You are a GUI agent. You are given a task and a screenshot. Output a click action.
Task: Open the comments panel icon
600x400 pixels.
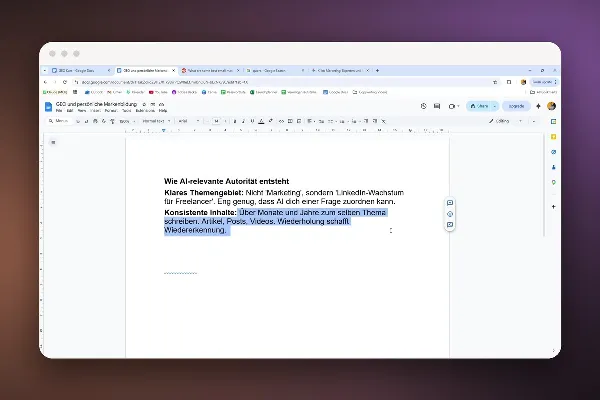pyautogui.click(x=437, y=106)
